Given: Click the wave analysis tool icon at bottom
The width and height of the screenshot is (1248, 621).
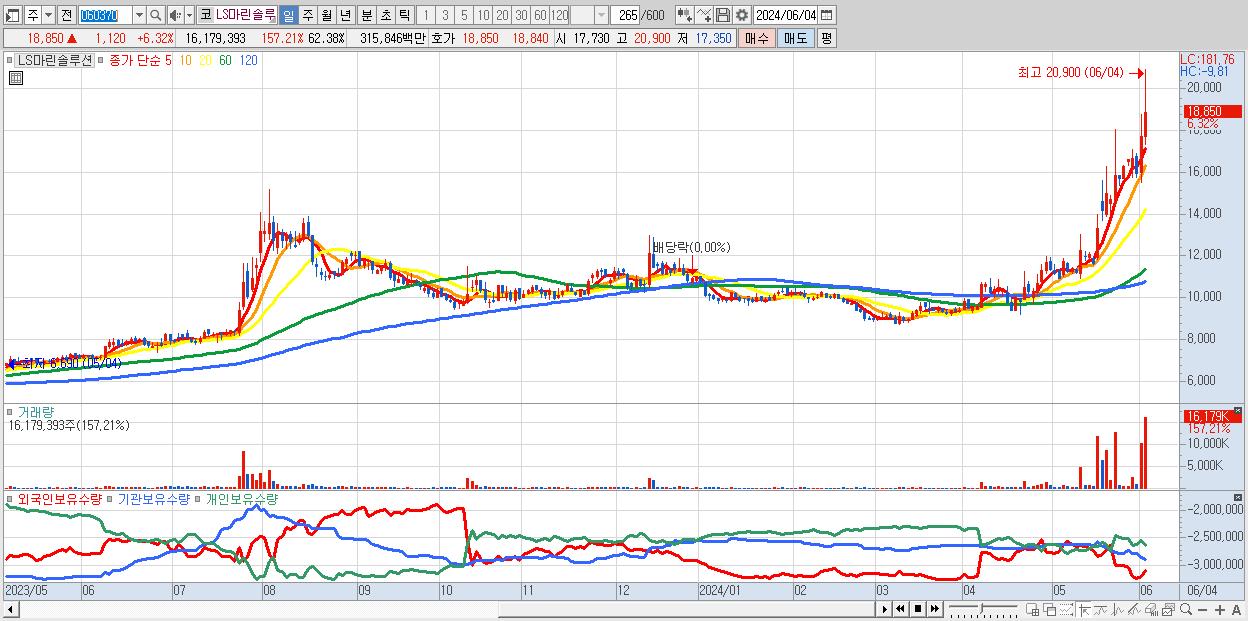Looking at the screenshot, I should coord(1118,609).
